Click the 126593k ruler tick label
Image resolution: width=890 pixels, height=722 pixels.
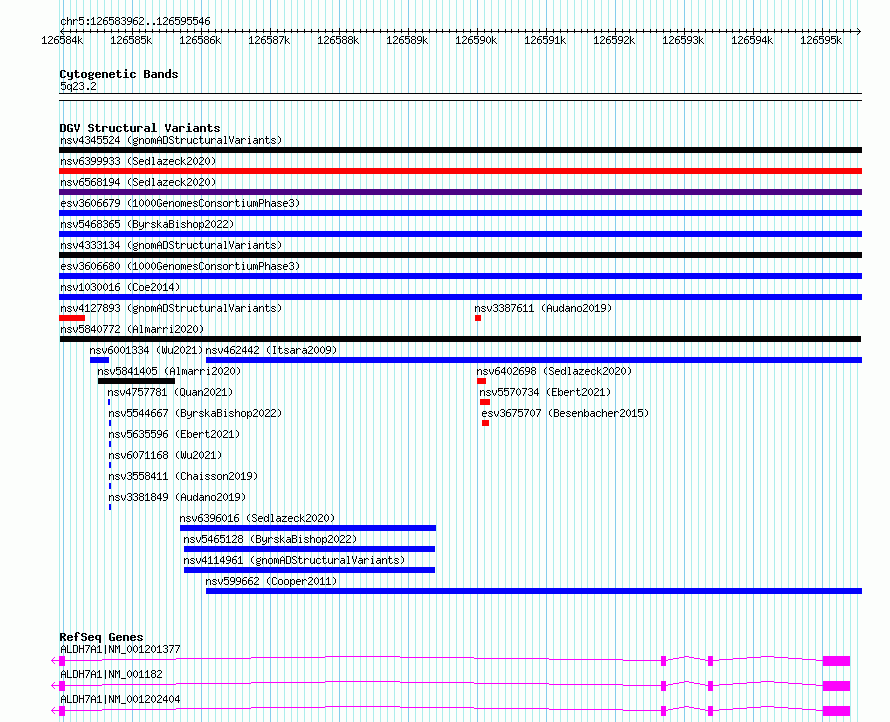[683, 40]
